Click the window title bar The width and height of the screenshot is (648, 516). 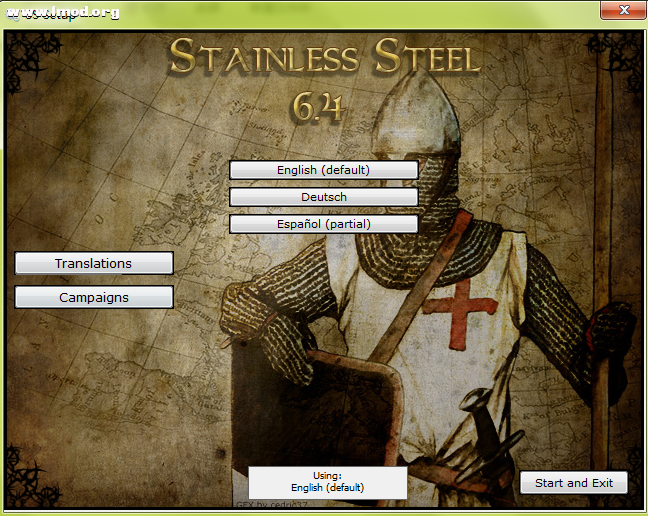300,10
